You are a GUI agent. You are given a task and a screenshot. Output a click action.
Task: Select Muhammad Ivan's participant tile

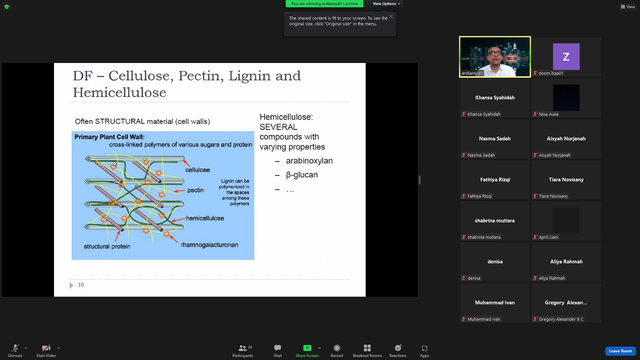[495, 303]
